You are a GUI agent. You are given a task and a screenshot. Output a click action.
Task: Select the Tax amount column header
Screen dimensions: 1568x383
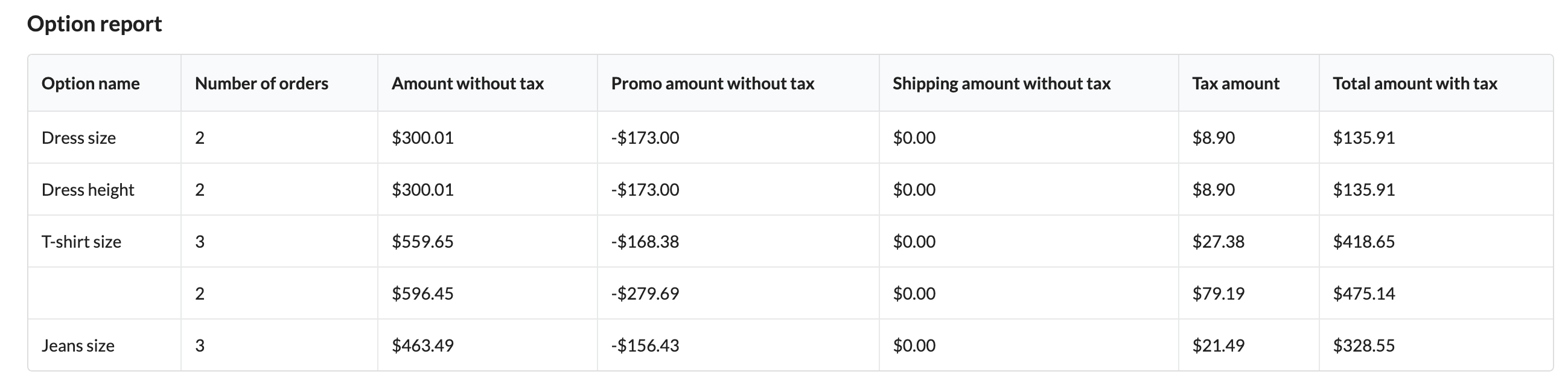1235,83
